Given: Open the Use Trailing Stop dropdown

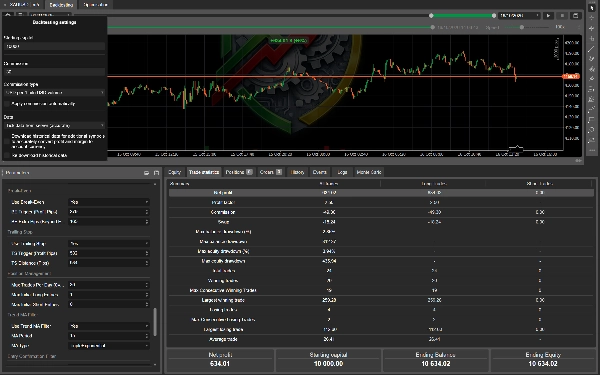Looking at the screenshot, I should [x=109, y=243].
